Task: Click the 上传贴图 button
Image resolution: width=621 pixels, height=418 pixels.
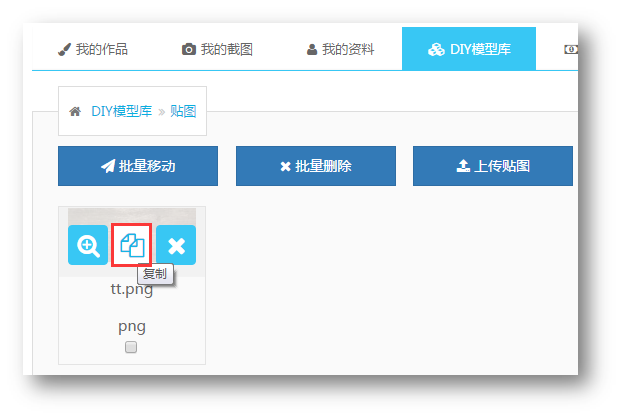Action: pyautogui.click(x=493, y=166)
